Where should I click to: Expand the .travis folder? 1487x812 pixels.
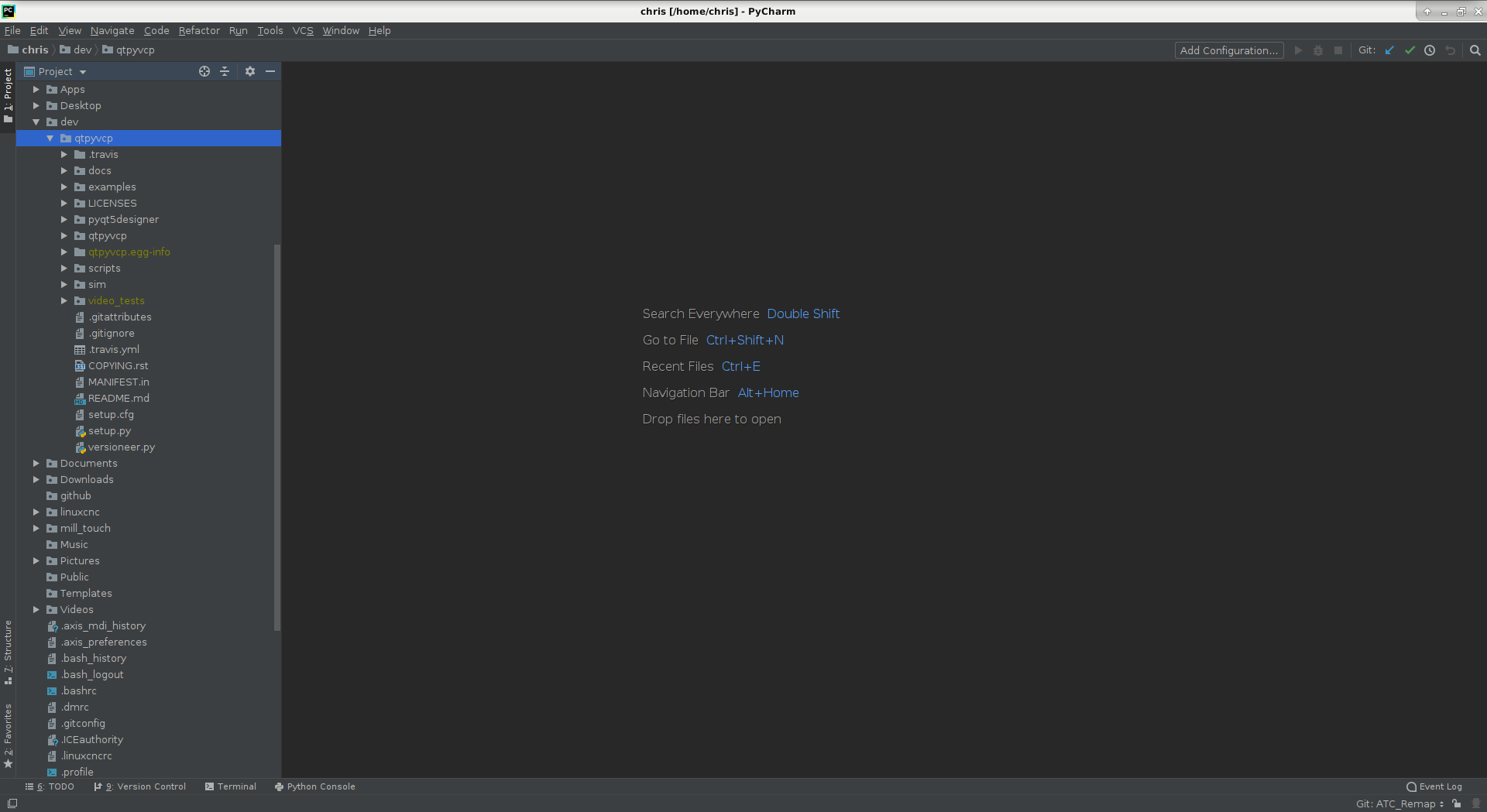pyautogui.click(x=64, y=155)
